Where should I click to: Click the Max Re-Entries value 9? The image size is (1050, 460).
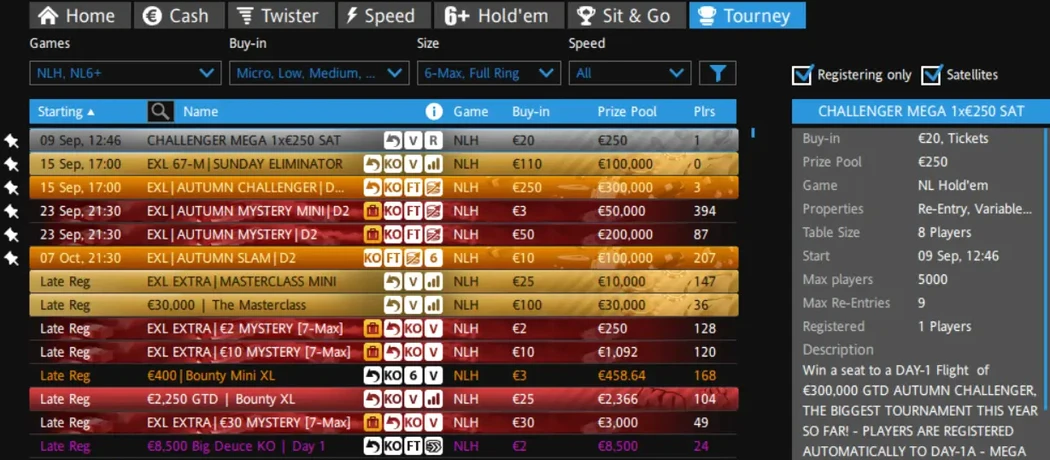(921, 303)
